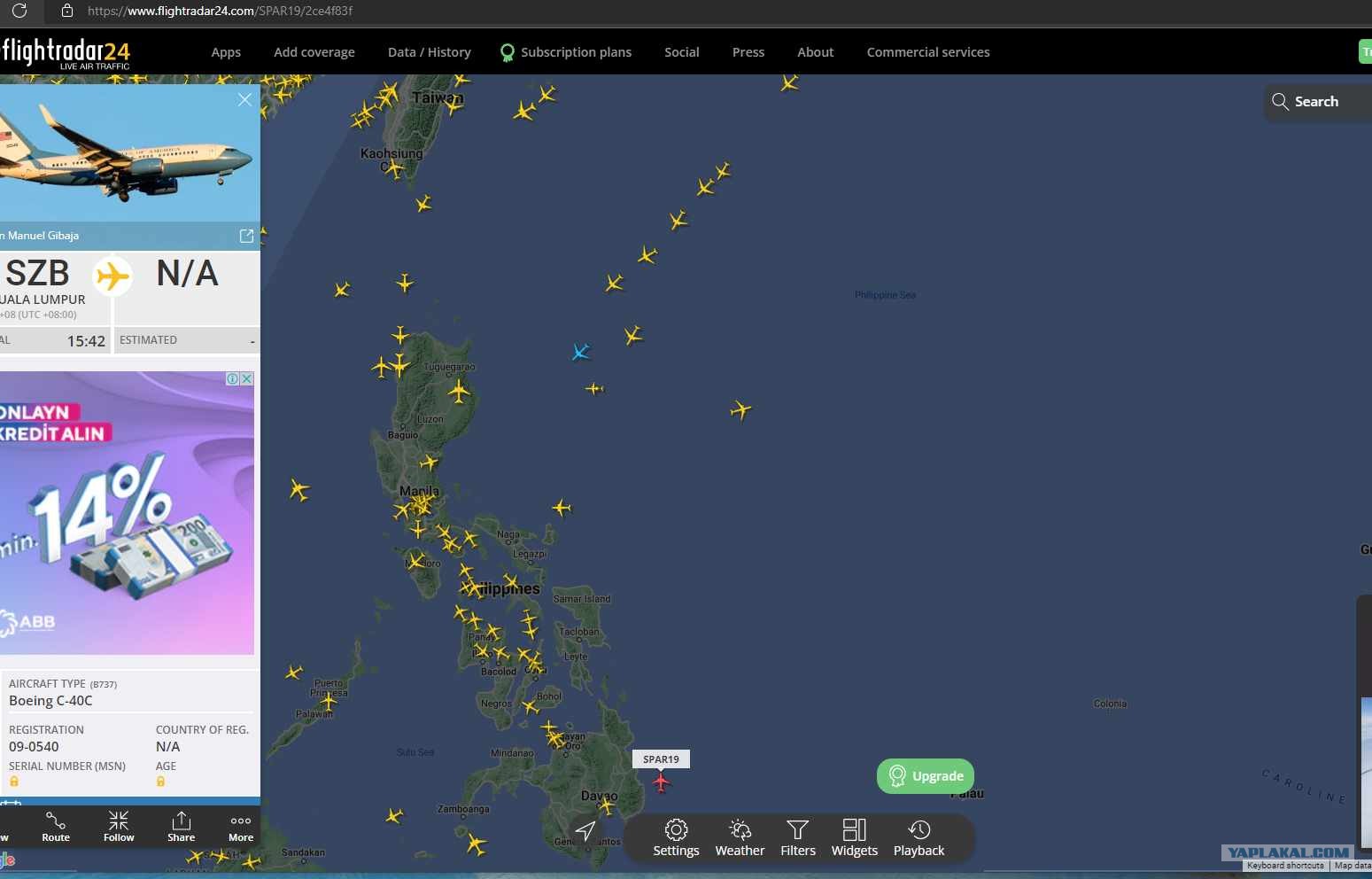Click the Search box
Viewport: 1372px width, 879px height.
coord(1318,102)
